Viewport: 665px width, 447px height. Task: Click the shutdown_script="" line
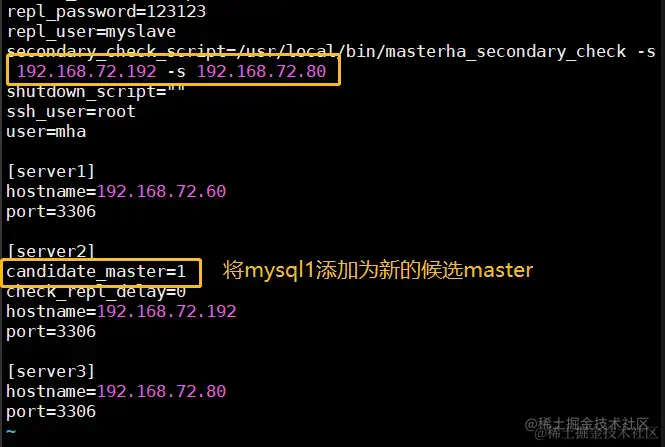(96, 92)
